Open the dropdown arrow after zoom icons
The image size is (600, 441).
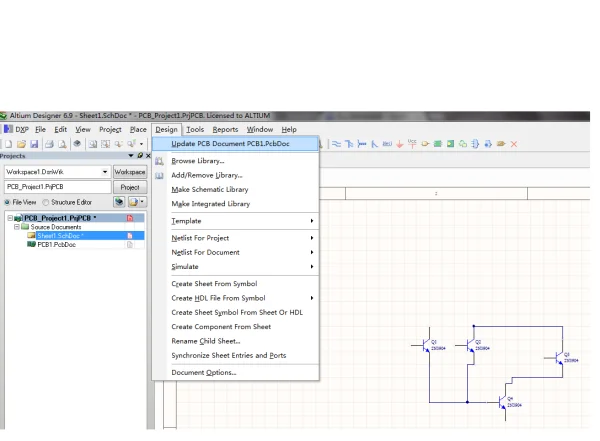[141, 144]
